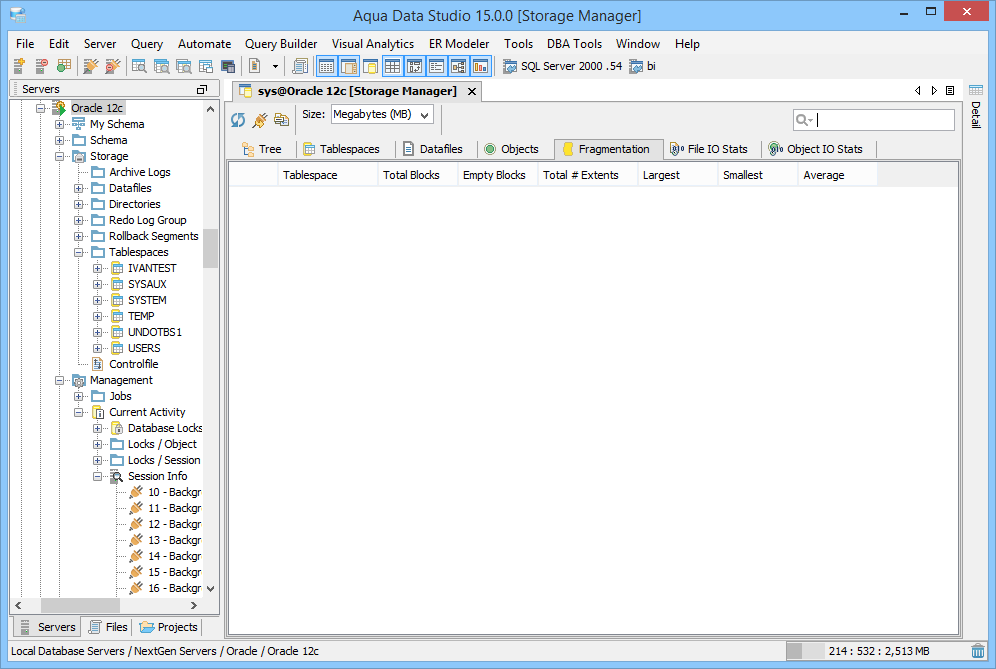Collapse the Tablespaces node

tap(79, 252)
